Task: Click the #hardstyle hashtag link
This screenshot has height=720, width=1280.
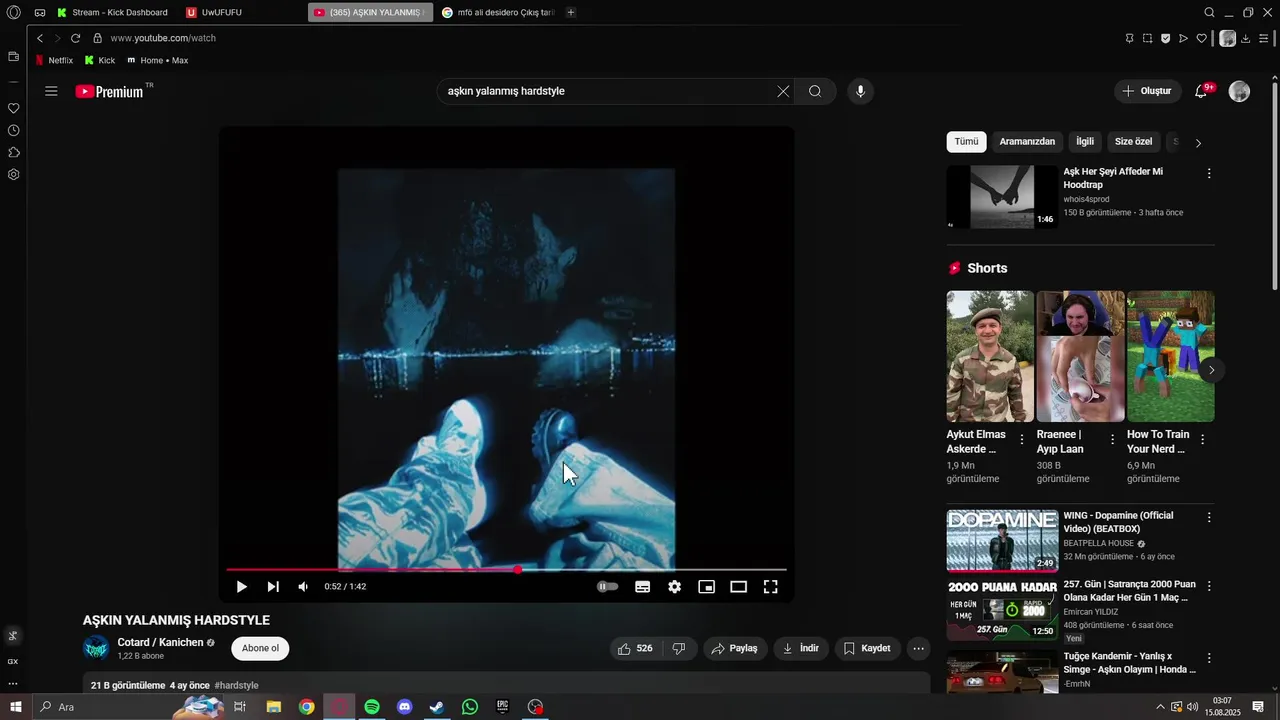Action: pos(236,686)
